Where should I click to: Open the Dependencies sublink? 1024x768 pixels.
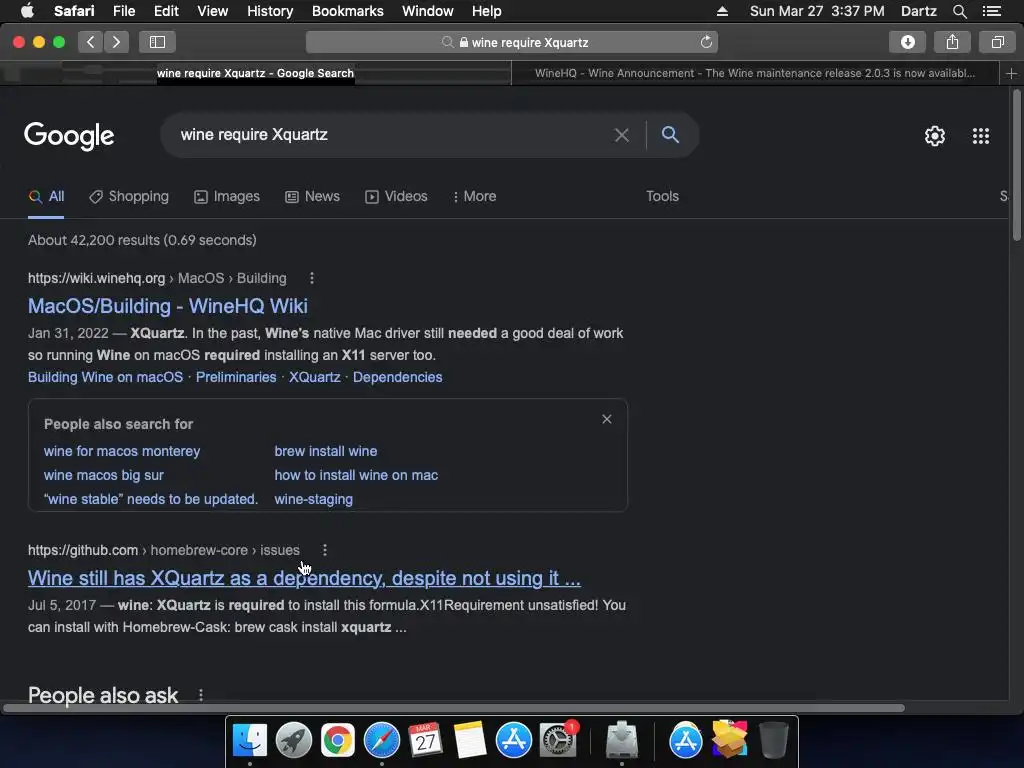click(x=397, y=377)
